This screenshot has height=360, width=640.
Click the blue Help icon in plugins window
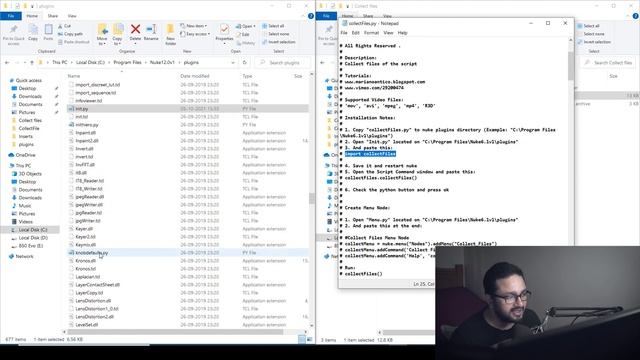pos(311,16)
